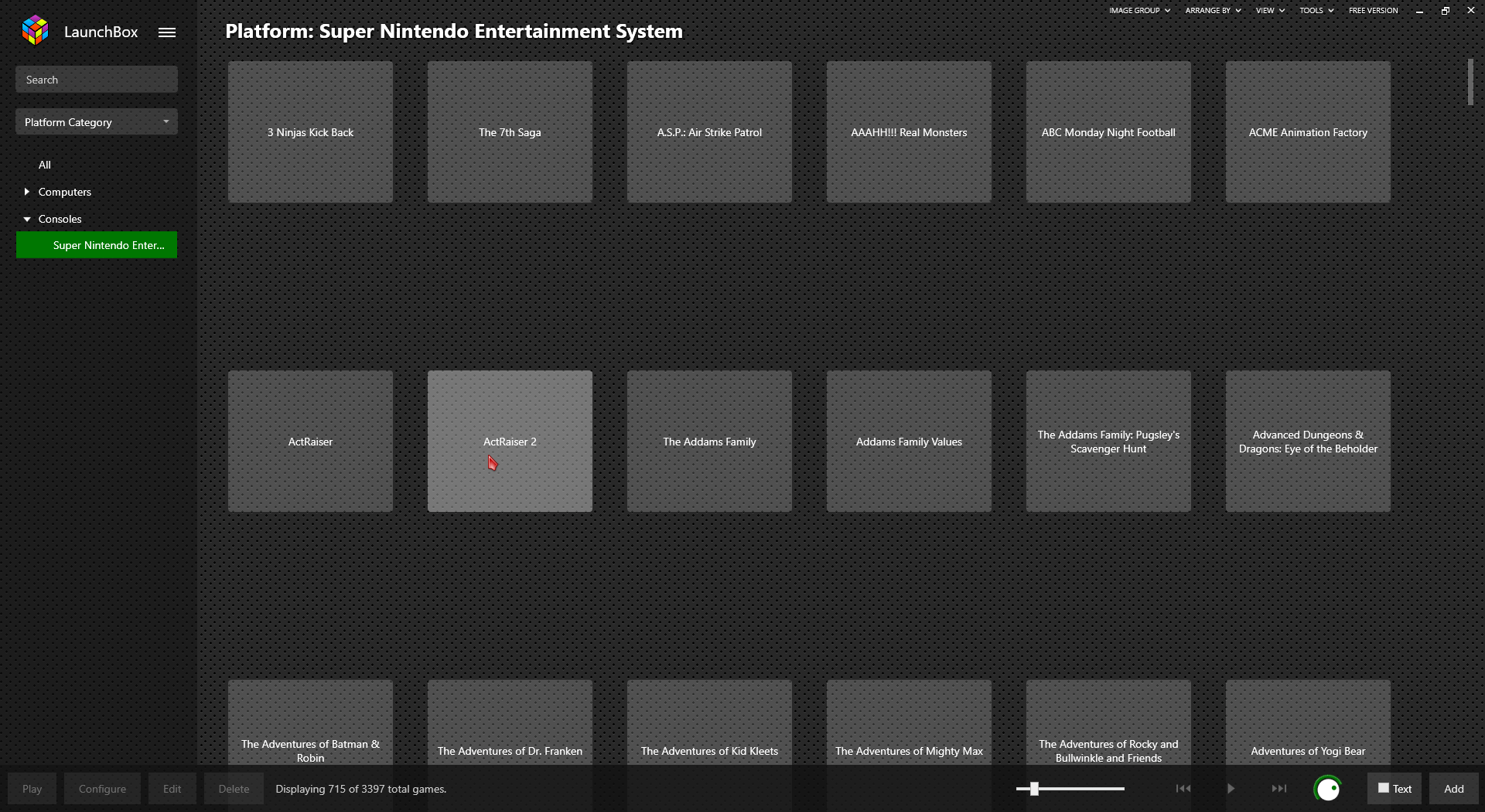Open the Arrange By menu
The height and width of the screenshot is (812, 1485).
coord(1213,11)
